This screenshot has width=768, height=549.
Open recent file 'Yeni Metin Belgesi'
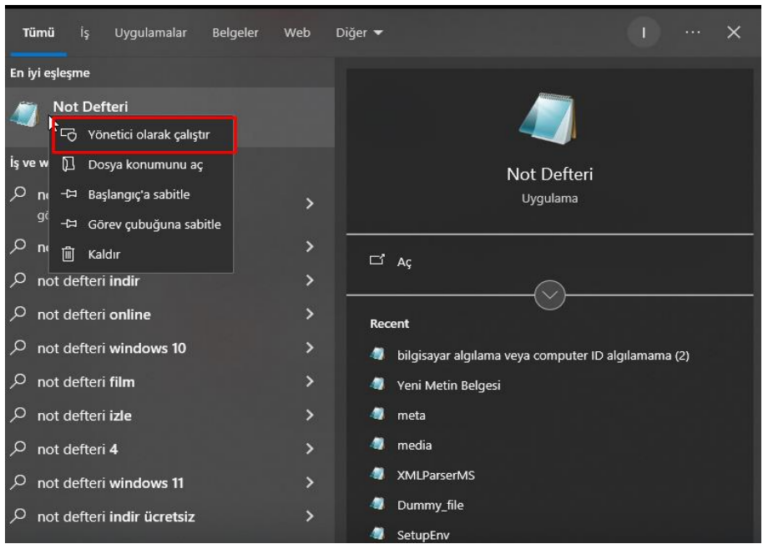tap(449, 385)
